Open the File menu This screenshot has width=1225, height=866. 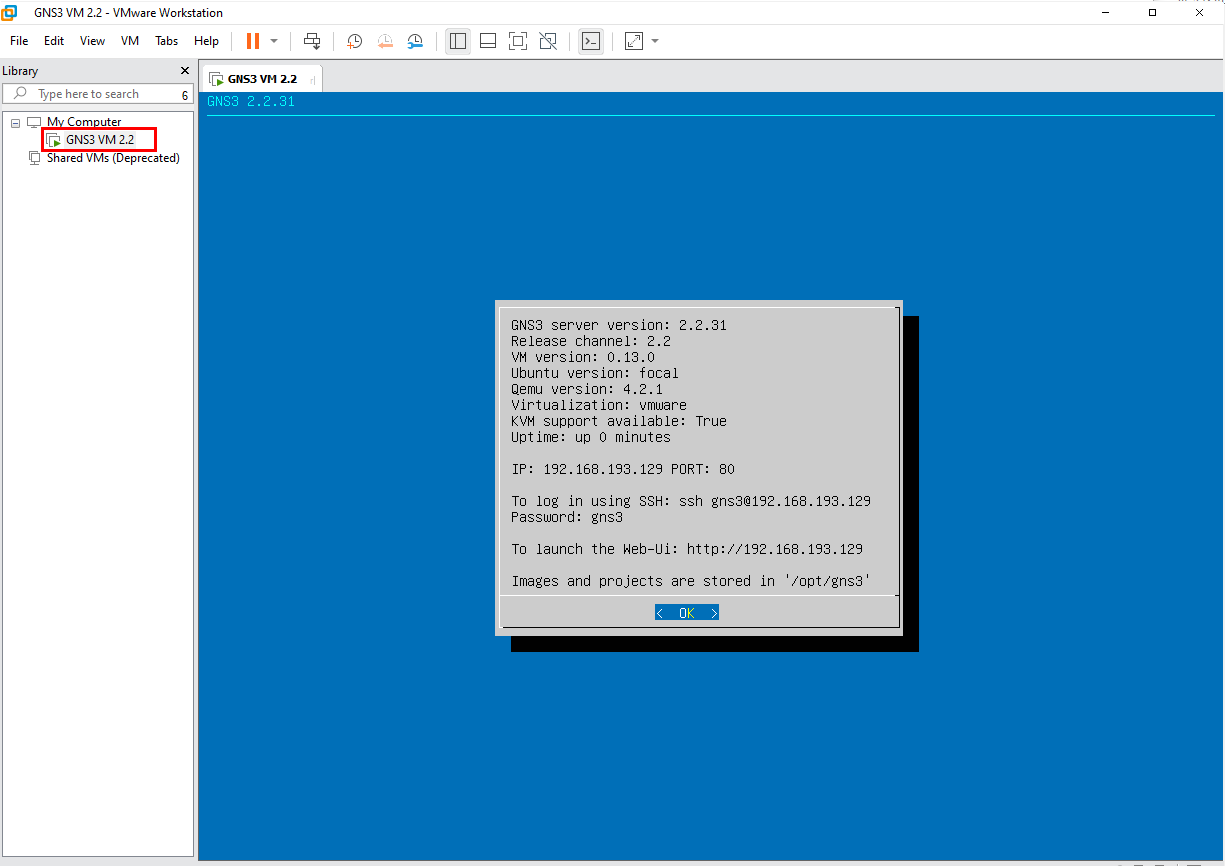(19, 41)
